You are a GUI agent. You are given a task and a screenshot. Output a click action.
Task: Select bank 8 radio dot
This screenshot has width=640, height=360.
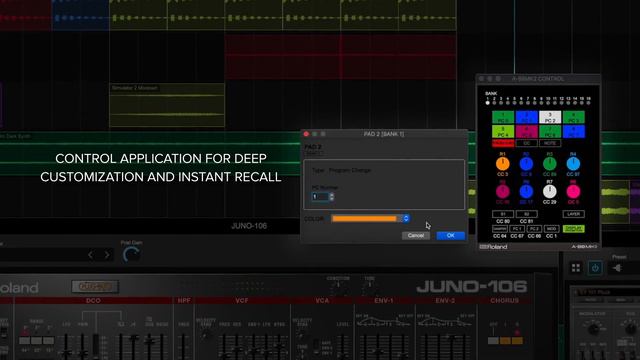click(x=535, y=103)
